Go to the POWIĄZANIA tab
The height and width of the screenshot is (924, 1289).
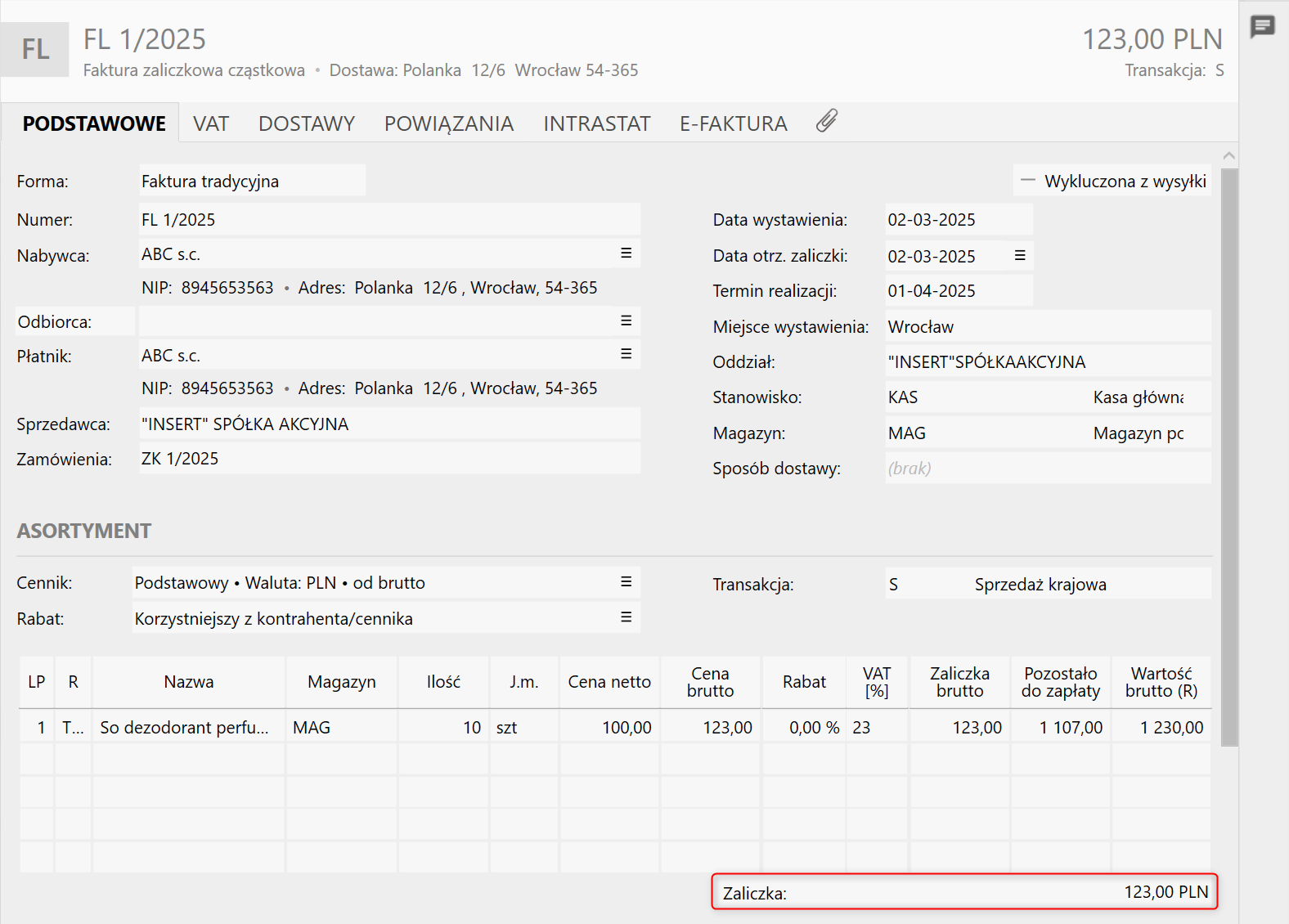tap(449, 123)
